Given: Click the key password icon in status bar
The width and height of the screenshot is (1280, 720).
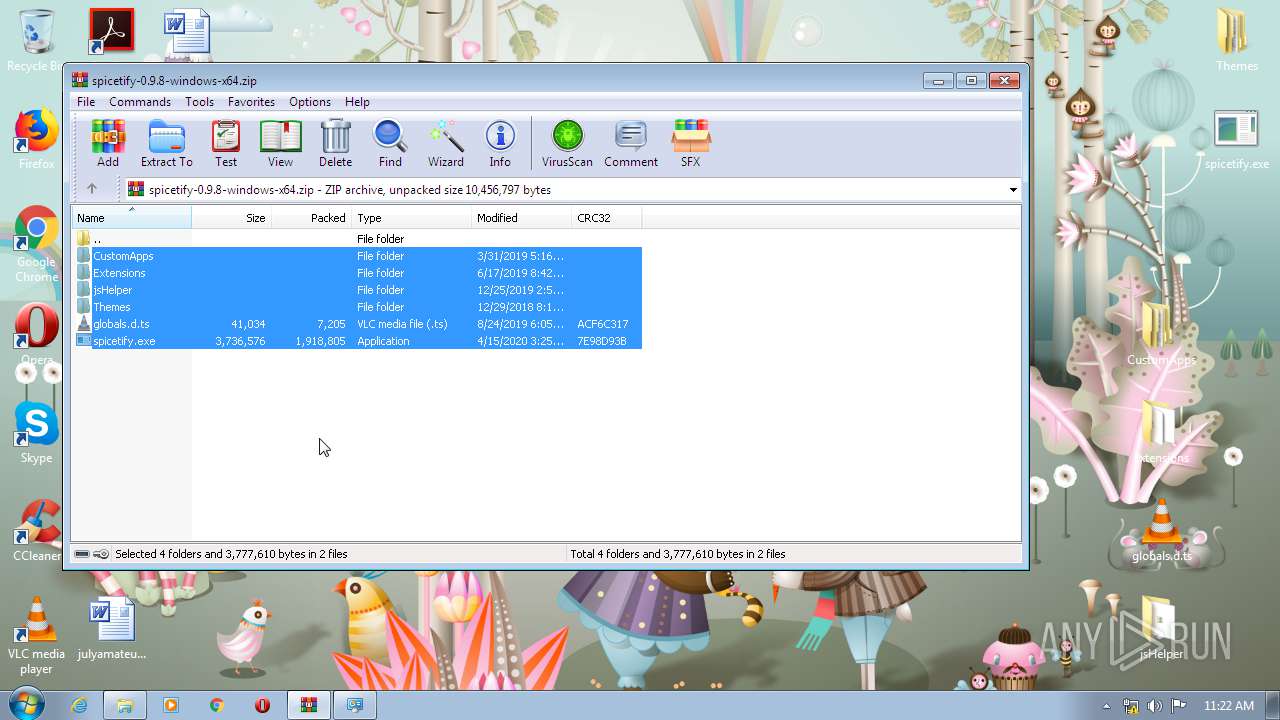Looking at the screenshot, I should point(101,554).
